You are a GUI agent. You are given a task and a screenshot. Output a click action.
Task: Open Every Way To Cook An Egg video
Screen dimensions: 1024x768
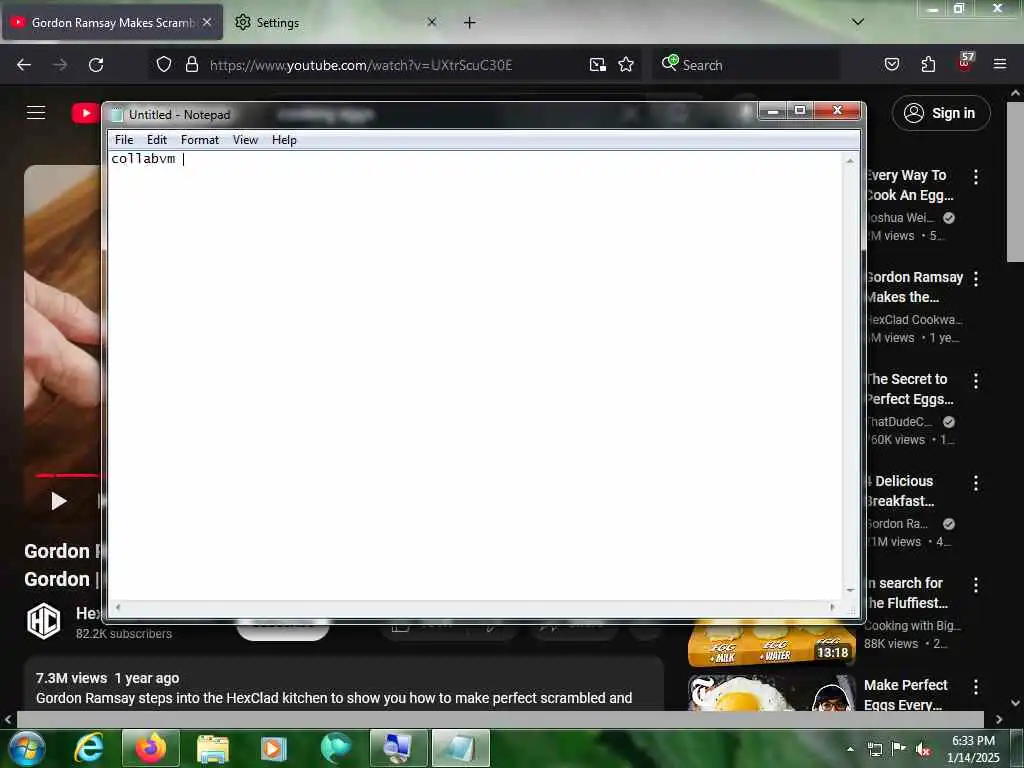tap(910, 185)
